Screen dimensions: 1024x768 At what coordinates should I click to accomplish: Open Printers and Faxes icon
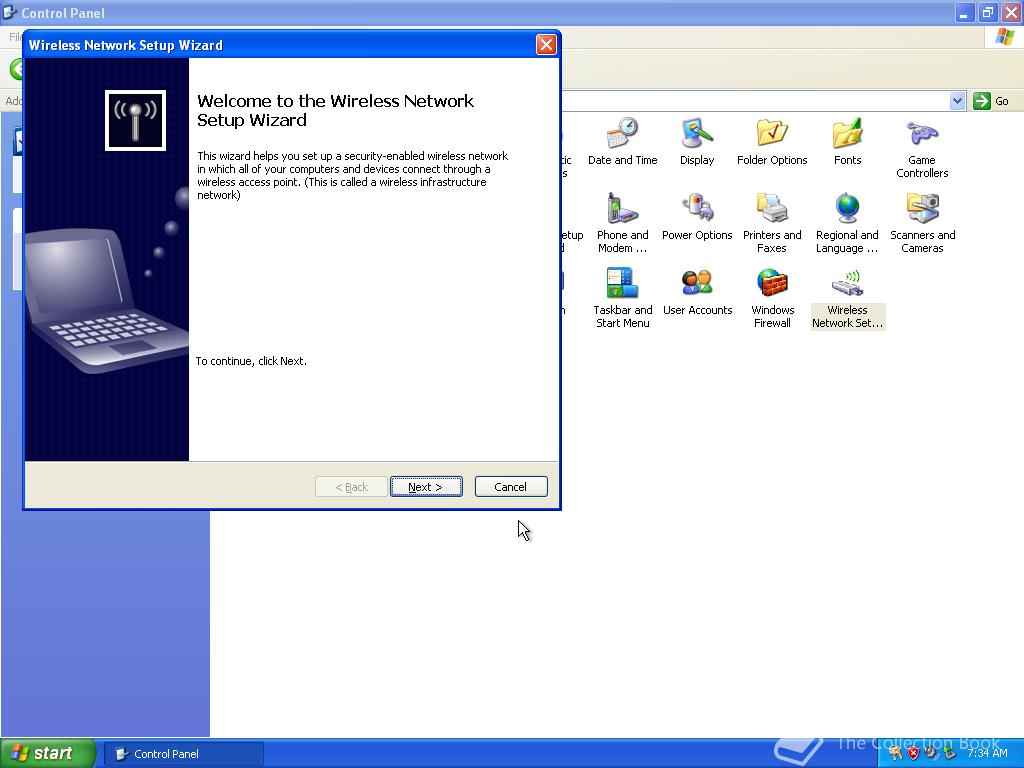click(772, 208)
